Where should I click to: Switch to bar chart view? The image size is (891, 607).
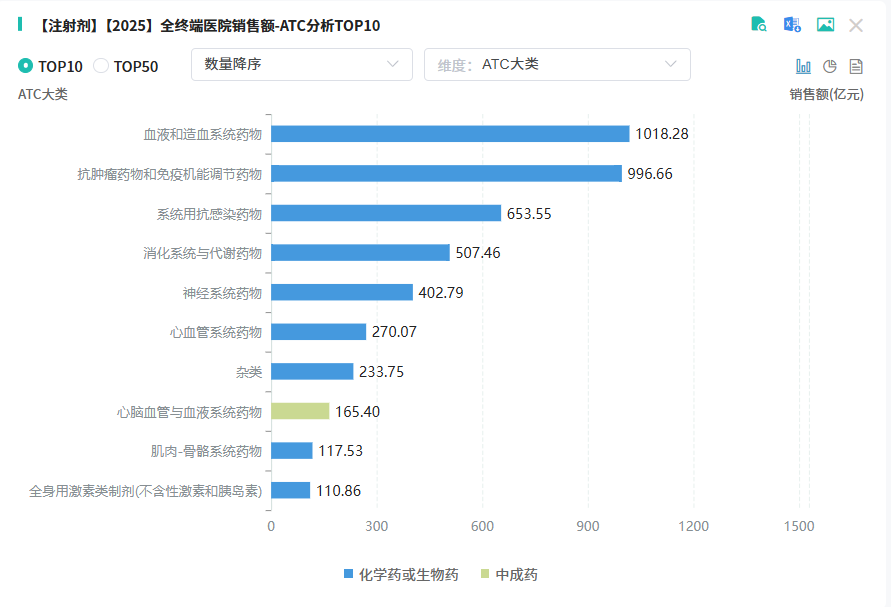(x=803, y=66)
